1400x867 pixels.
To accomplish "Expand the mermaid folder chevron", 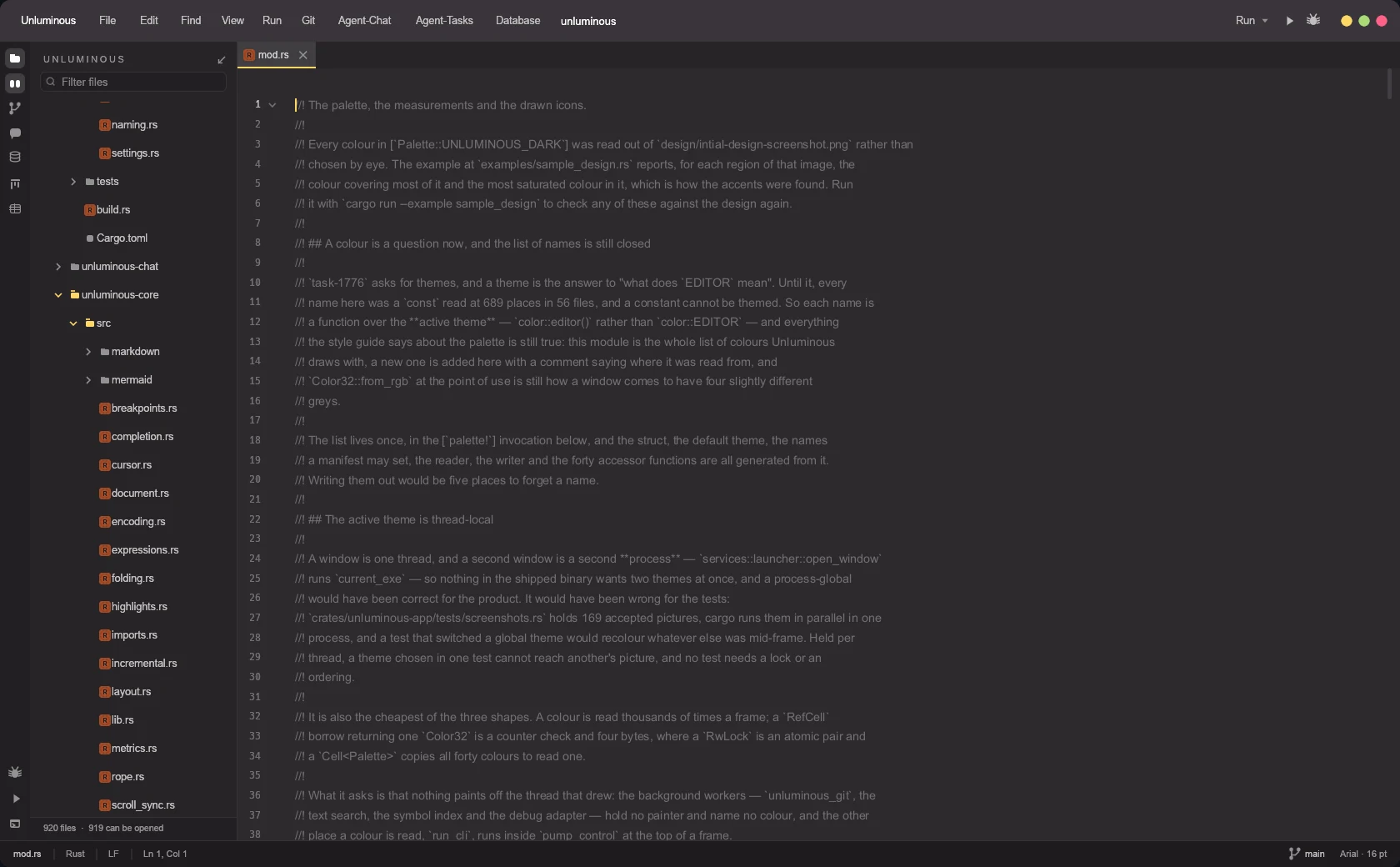I will pos(88,380).
